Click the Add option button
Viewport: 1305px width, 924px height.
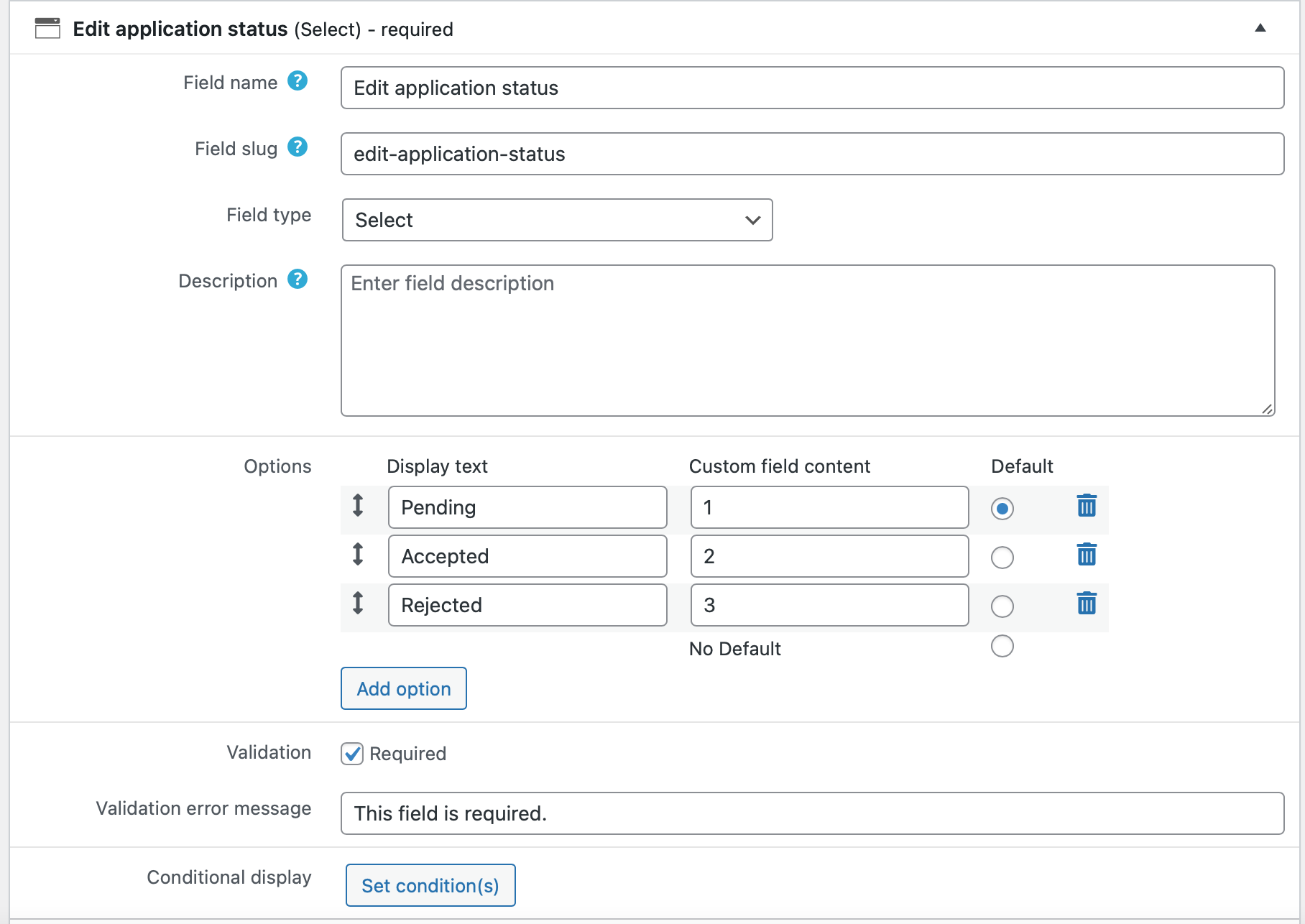[x=404, y=688]
